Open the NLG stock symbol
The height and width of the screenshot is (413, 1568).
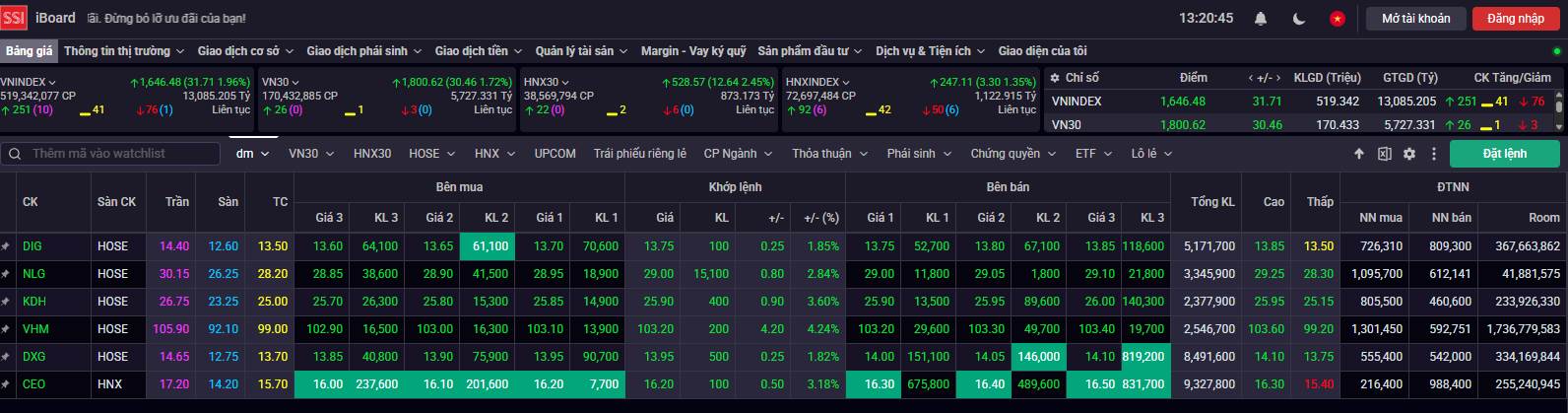(33, 273)
